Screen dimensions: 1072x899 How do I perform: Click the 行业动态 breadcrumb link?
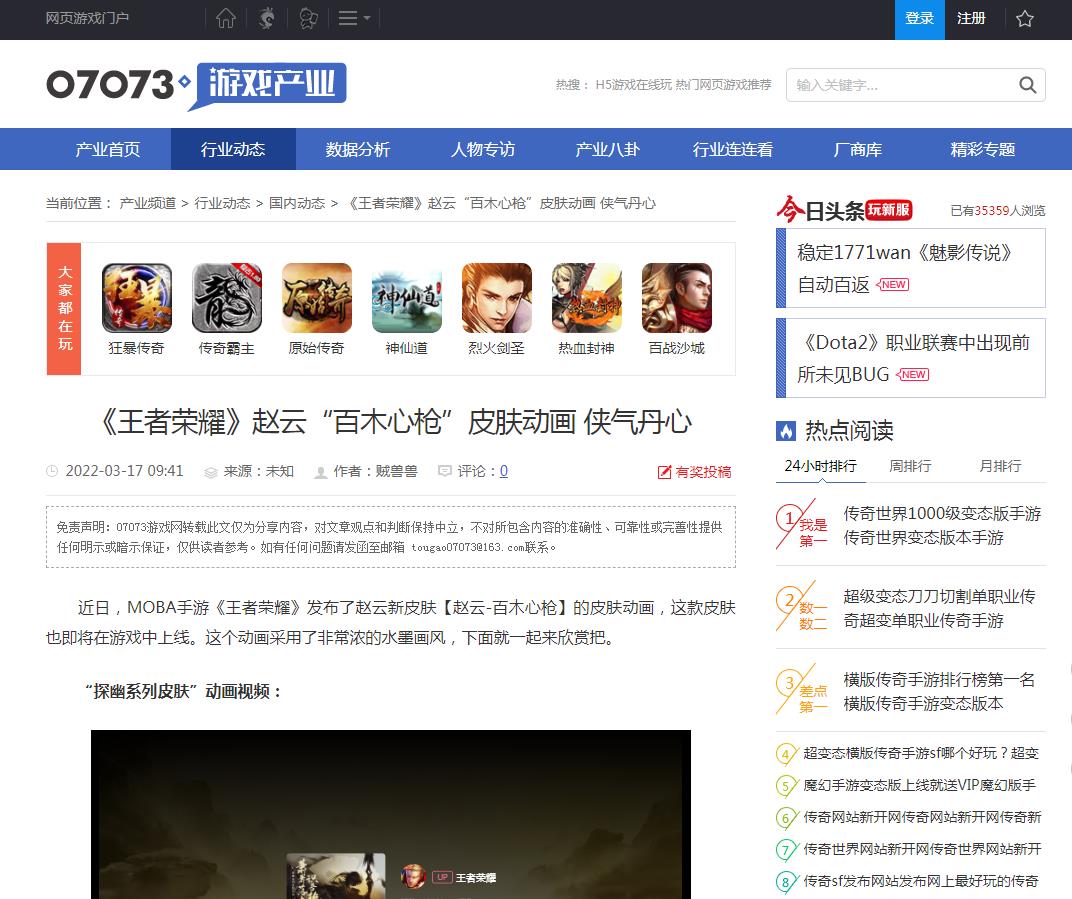222,203
